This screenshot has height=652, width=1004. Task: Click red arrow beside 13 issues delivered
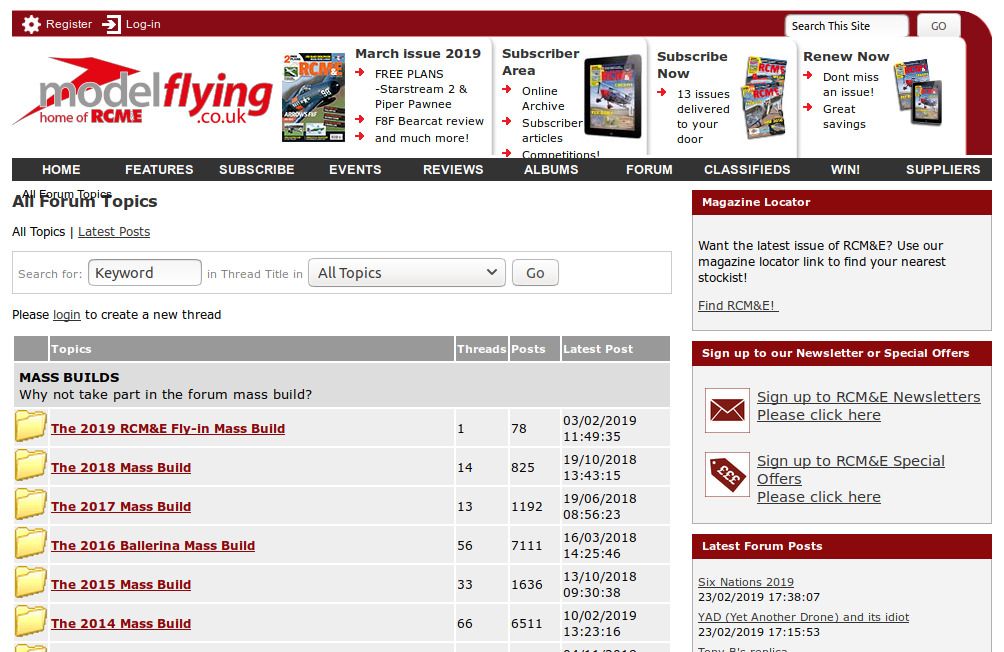coord(661,93)
